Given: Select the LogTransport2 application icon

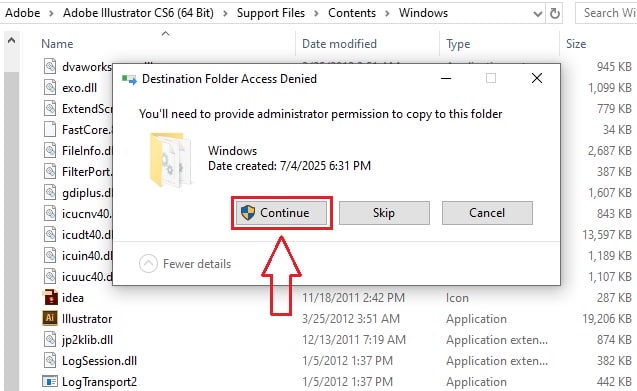Looking at the screenshot, I should (x=50, y=382).
